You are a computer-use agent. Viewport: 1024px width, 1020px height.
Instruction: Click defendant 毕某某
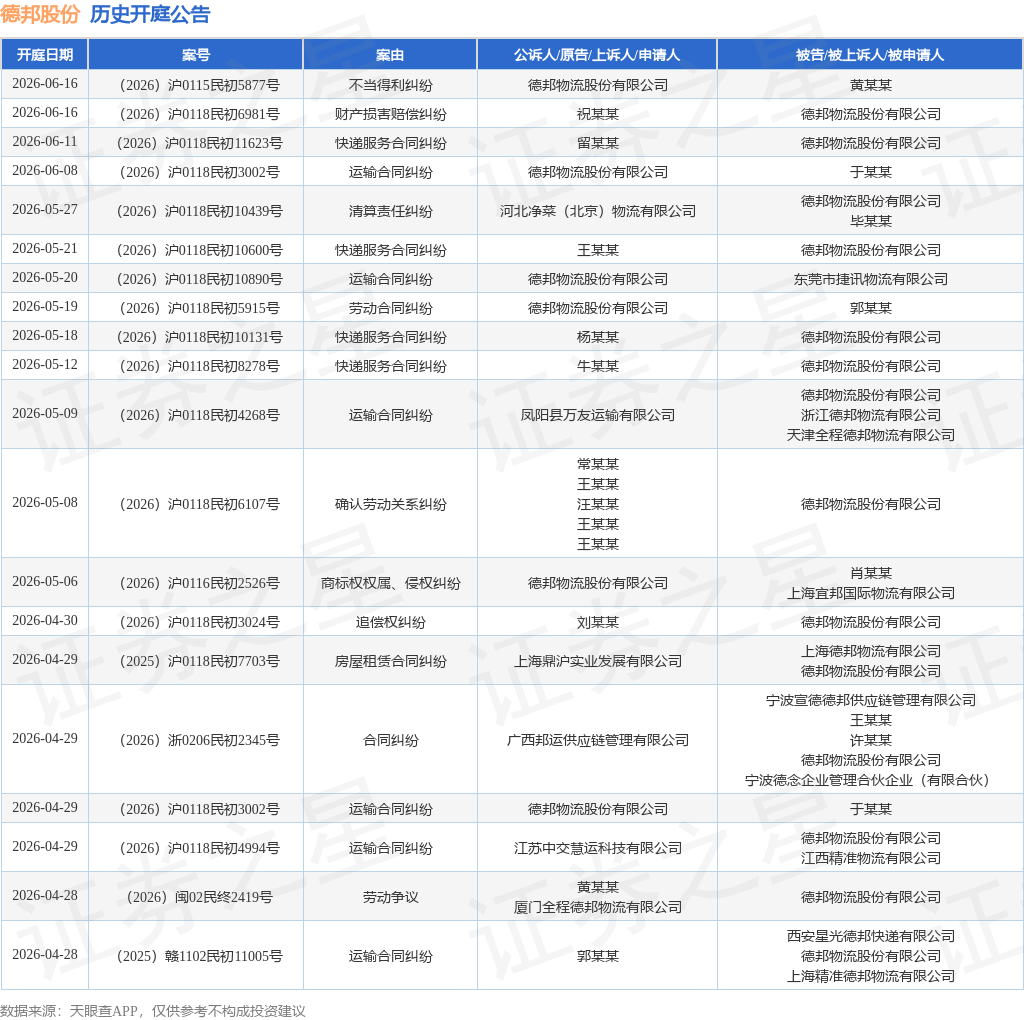pyautogui.click(x=871, y=221)
